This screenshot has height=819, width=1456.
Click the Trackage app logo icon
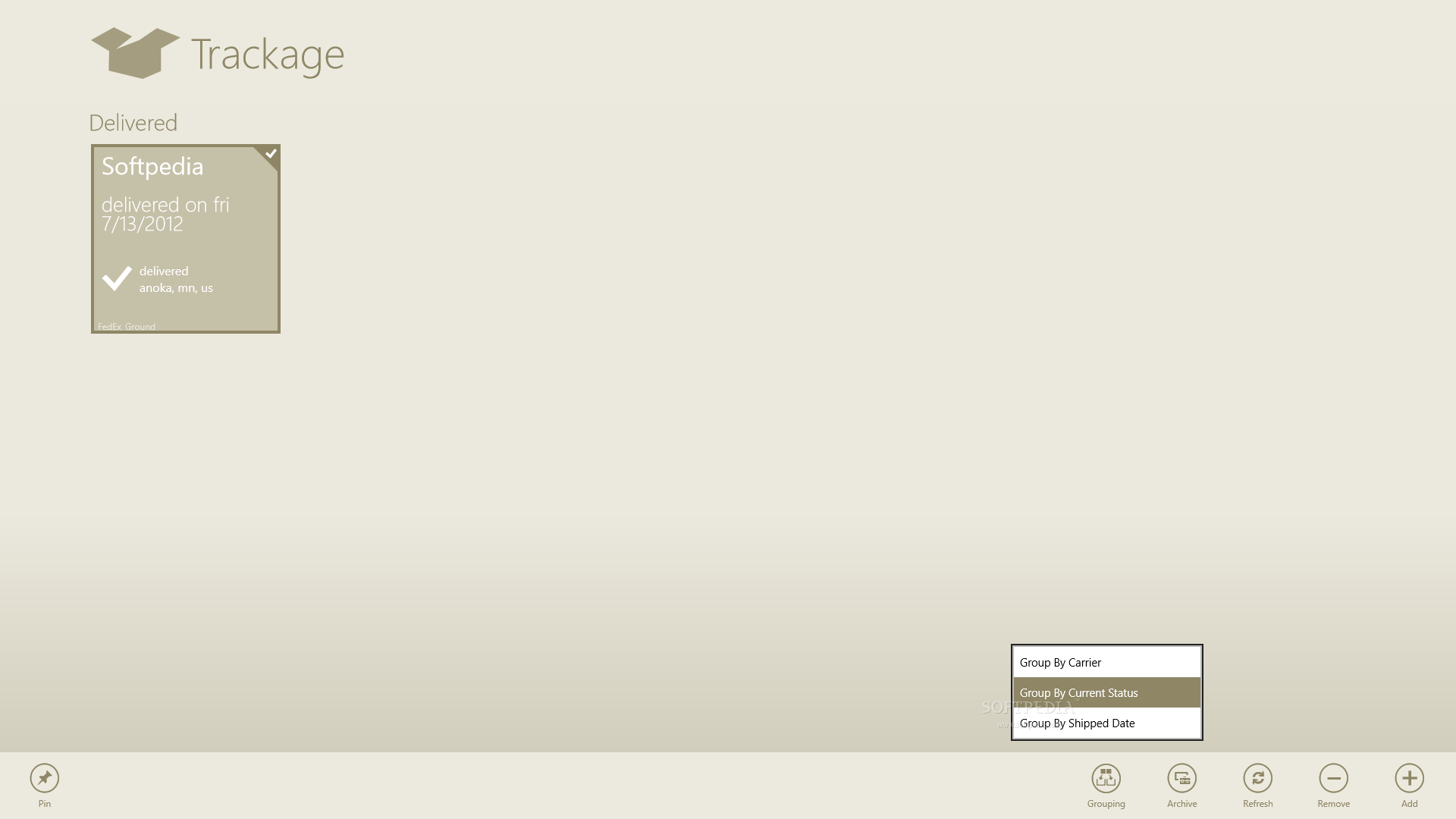135,52
